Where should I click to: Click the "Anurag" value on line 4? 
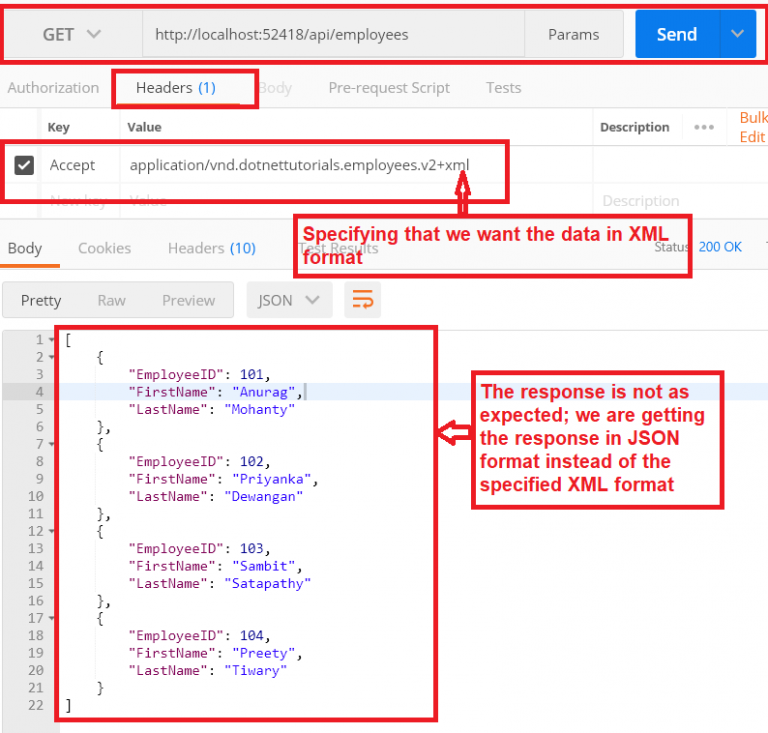click(x=264, y=392)
